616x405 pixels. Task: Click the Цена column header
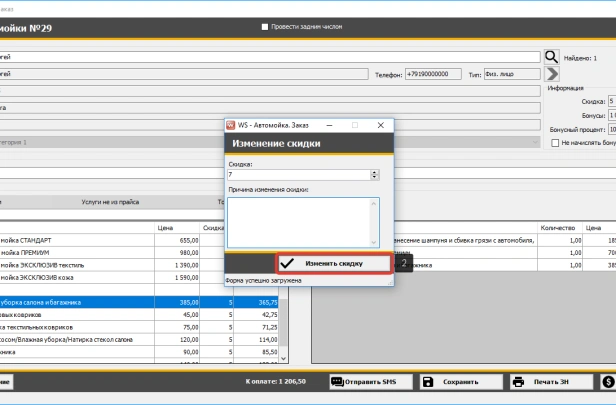coord(166,227)
